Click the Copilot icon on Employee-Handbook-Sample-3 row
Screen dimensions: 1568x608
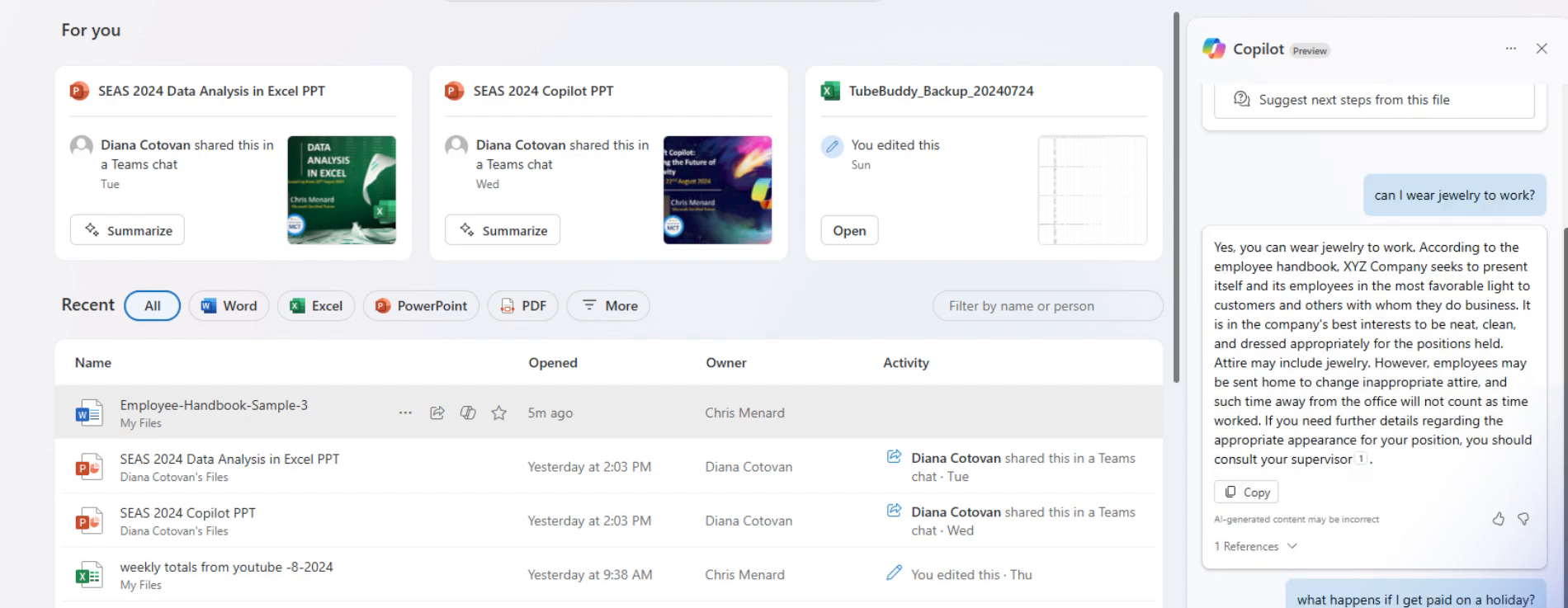click(468, 412)
